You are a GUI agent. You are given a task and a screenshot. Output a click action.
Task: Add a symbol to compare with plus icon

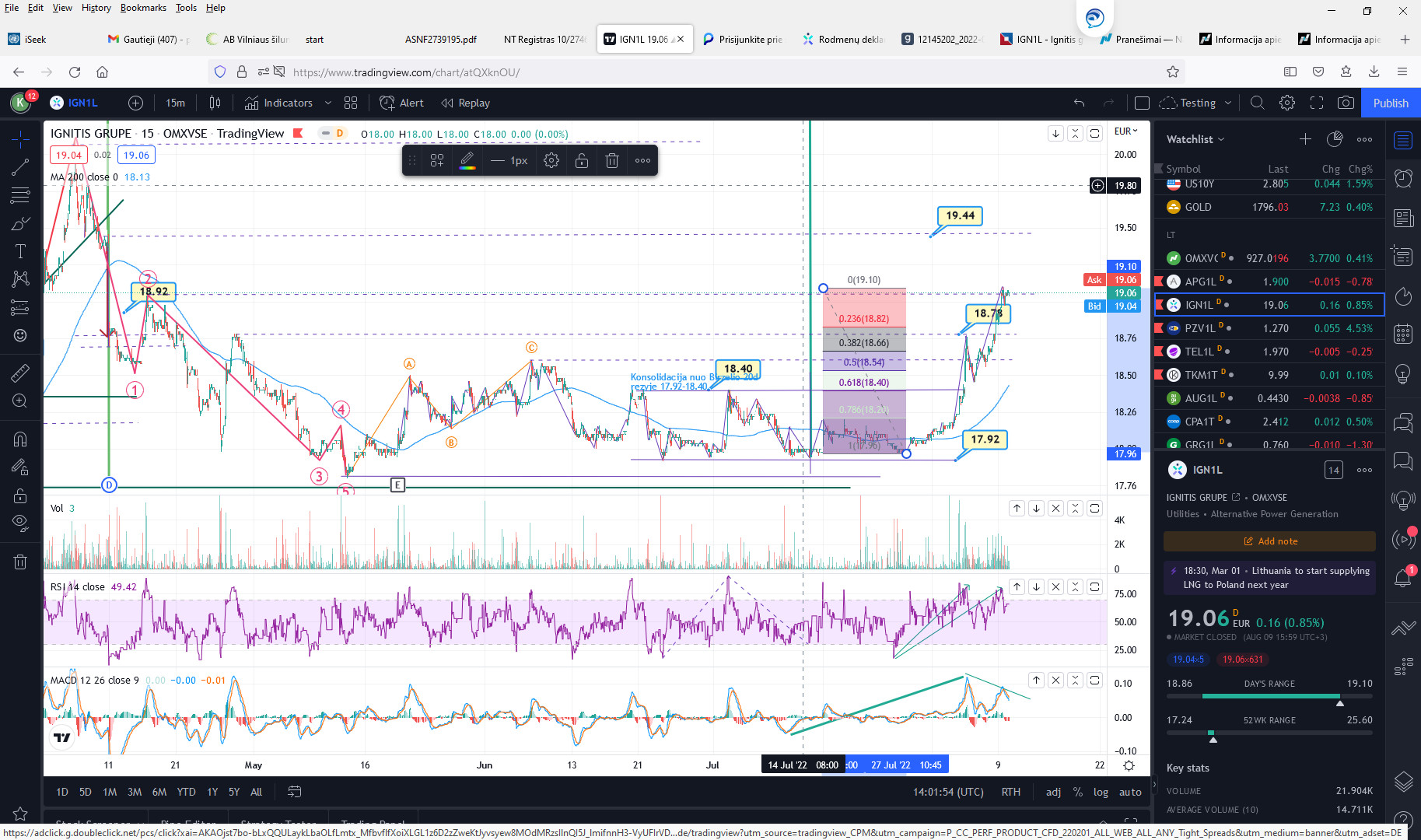coord(135,103)
